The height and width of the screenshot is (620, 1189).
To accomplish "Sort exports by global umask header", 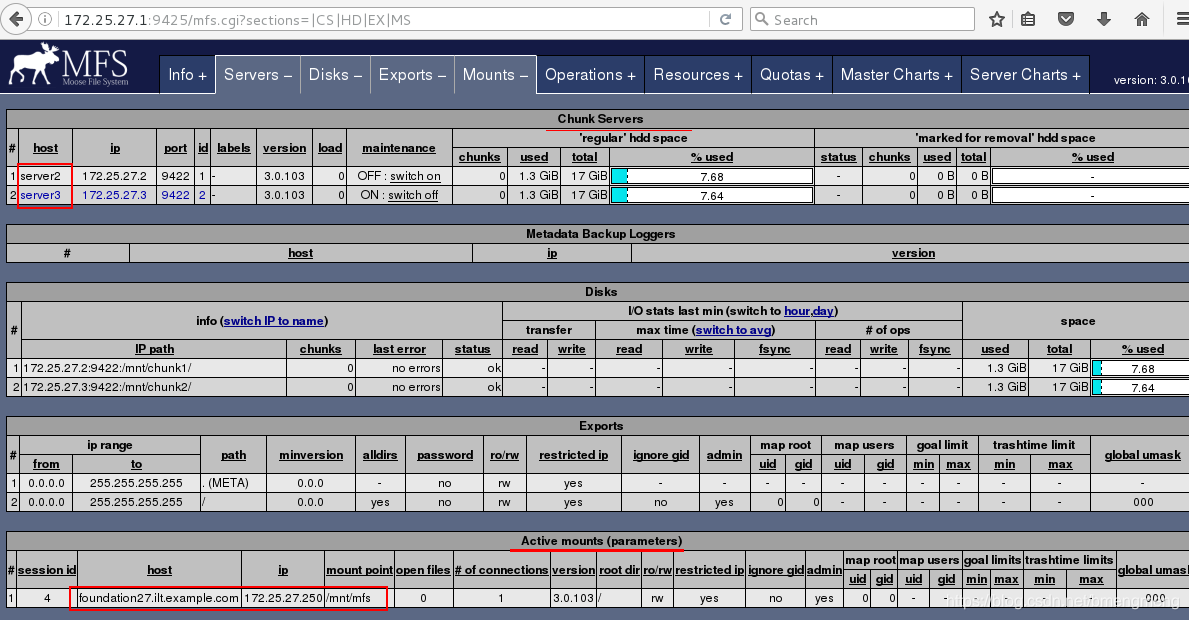I will point(1143,455).
